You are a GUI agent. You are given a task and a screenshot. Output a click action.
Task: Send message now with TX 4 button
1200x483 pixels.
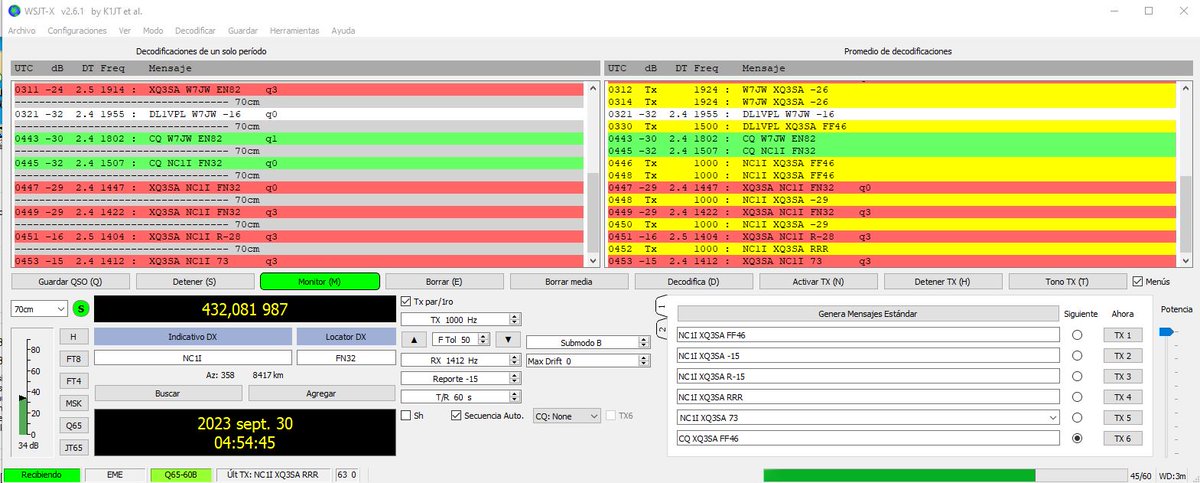click(1123, 397)
